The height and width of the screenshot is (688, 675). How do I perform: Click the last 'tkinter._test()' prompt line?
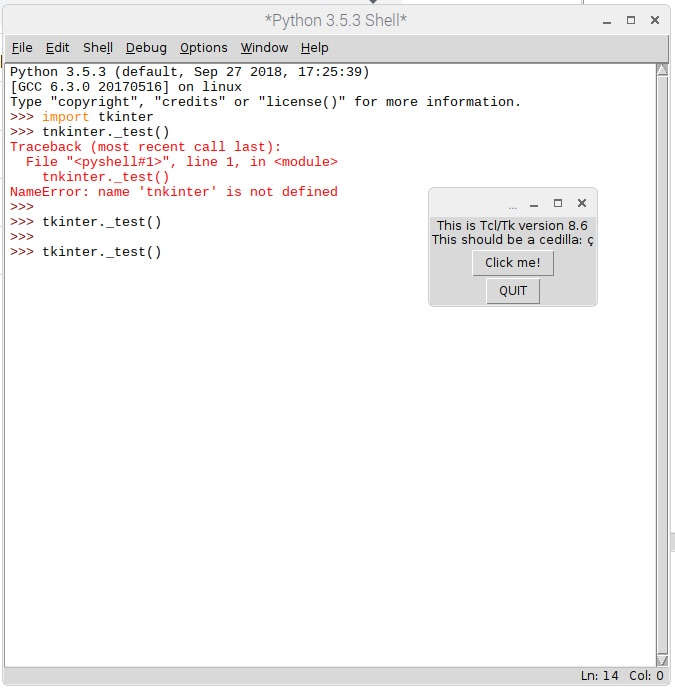point(86,252)
